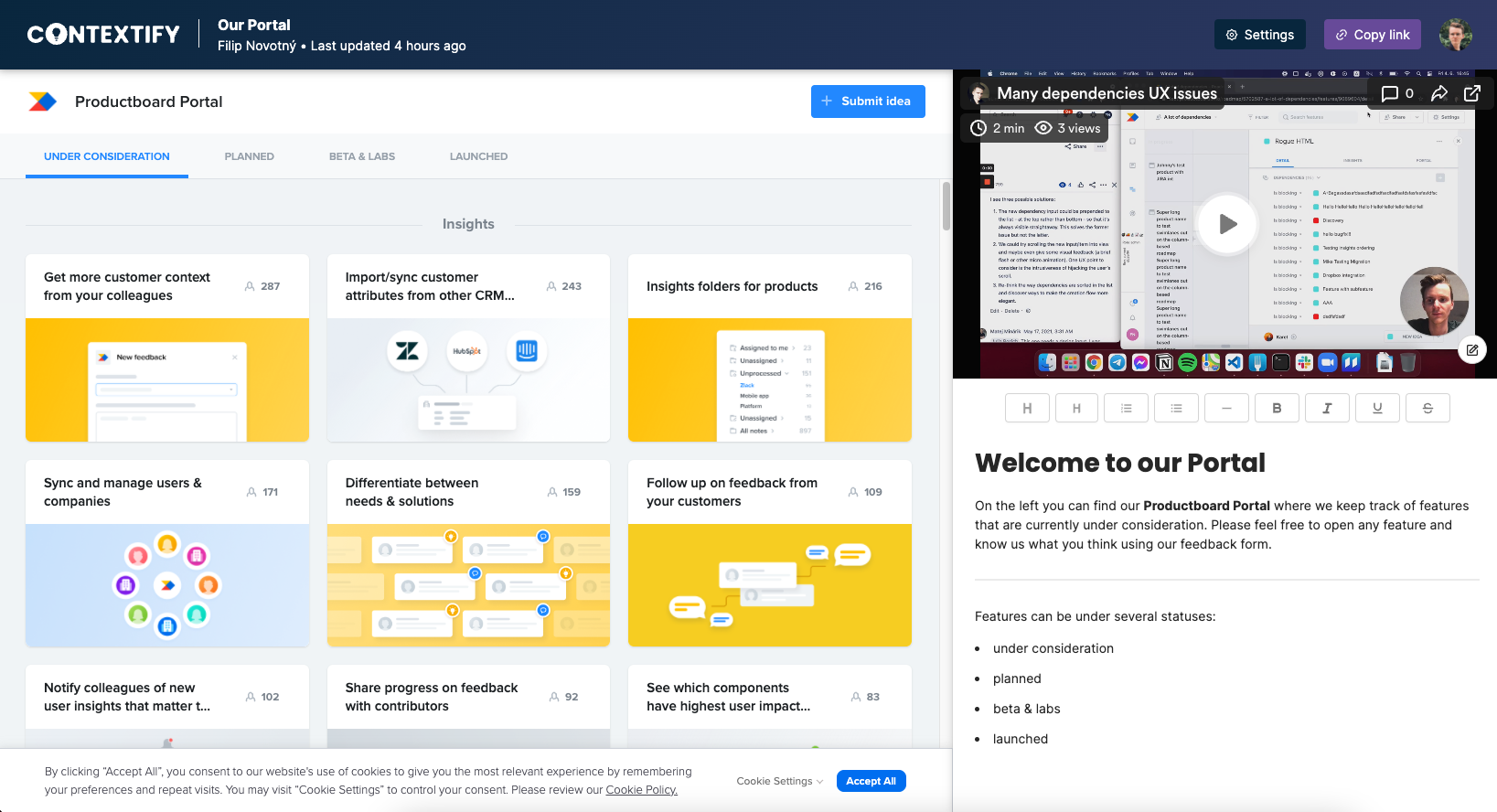Insert a numbered list
This screenshot has height=812, width=1497.
(x=1127, y=409)
